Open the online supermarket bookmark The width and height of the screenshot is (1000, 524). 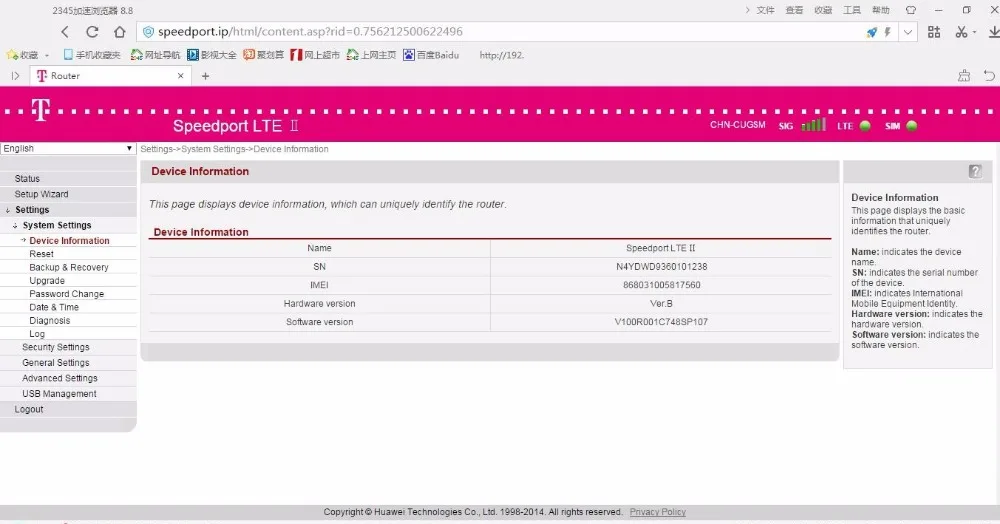pyautogui.click(x=315, y=55)
